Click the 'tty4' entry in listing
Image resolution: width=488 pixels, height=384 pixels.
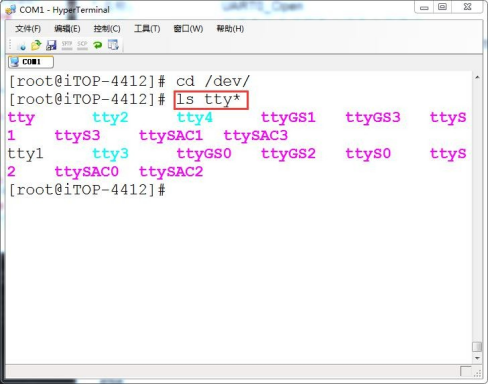pyautogui.click(x=194, y=118)
